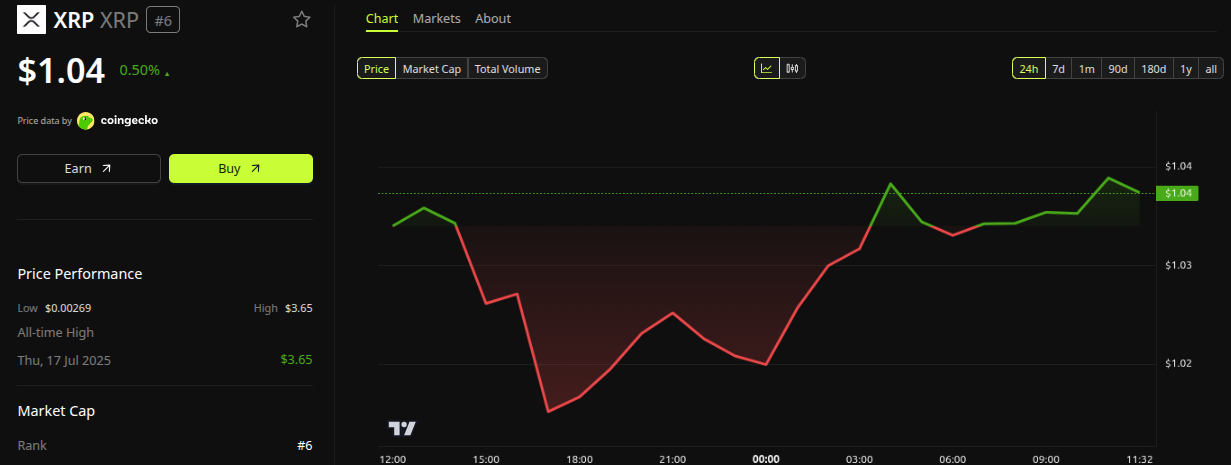The width and height of the screenshot is (1231, 465).
Task: Click the #6 rank badge
Action: tap(163, 19)
